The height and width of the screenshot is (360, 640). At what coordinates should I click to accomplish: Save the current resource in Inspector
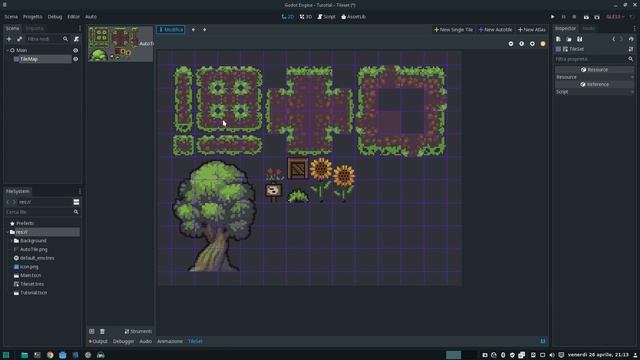(x=580, y=39)
